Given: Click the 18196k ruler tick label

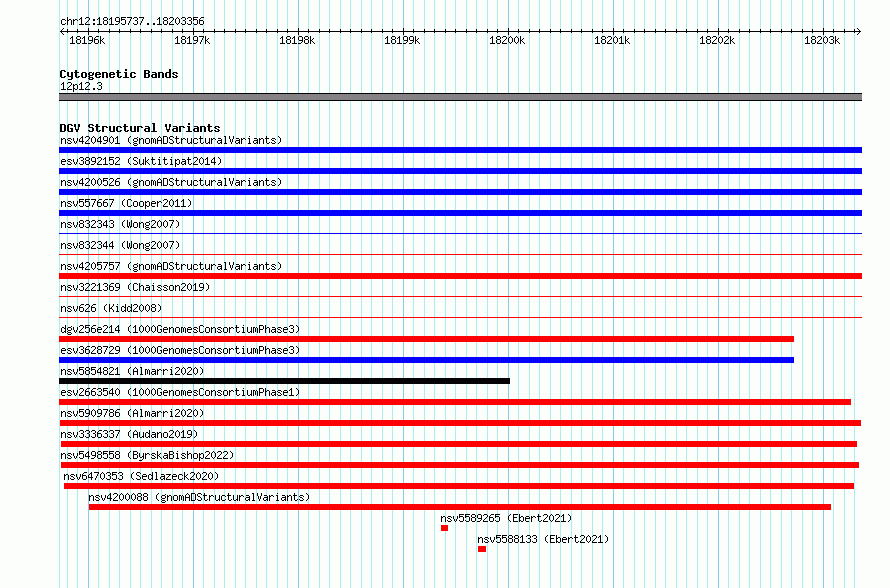Looking at the screenshot, I should click(x=87, y=40).
